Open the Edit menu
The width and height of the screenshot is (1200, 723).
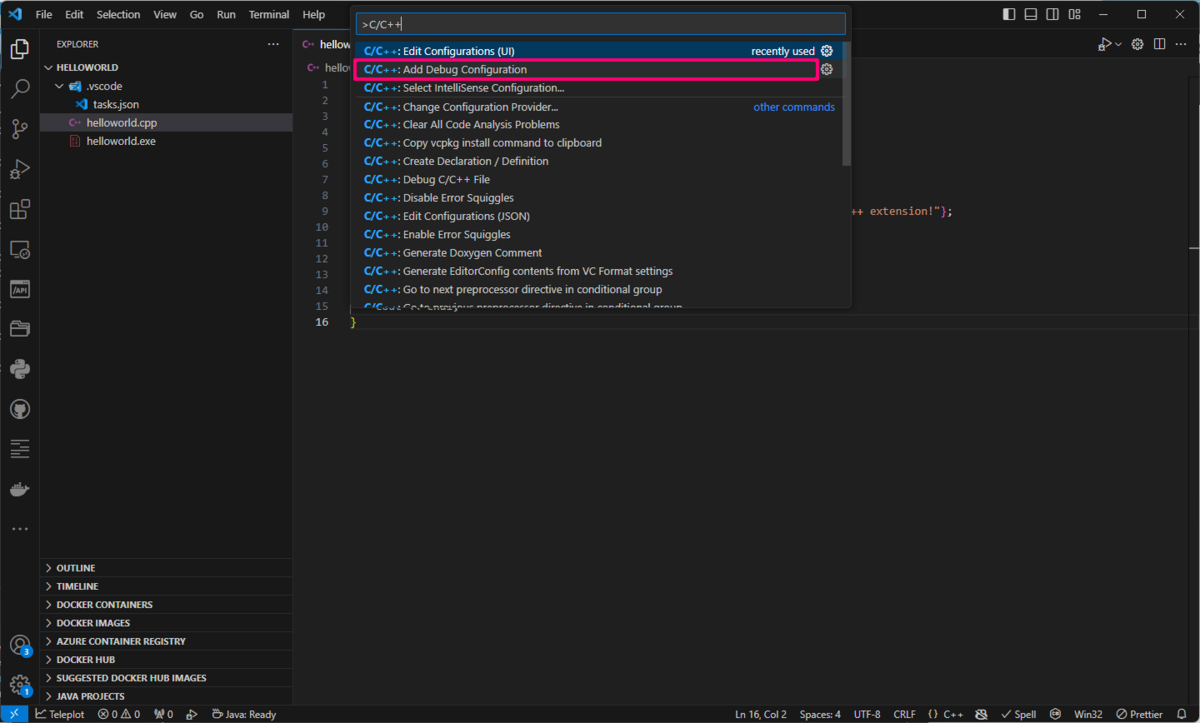coord(74,15)
